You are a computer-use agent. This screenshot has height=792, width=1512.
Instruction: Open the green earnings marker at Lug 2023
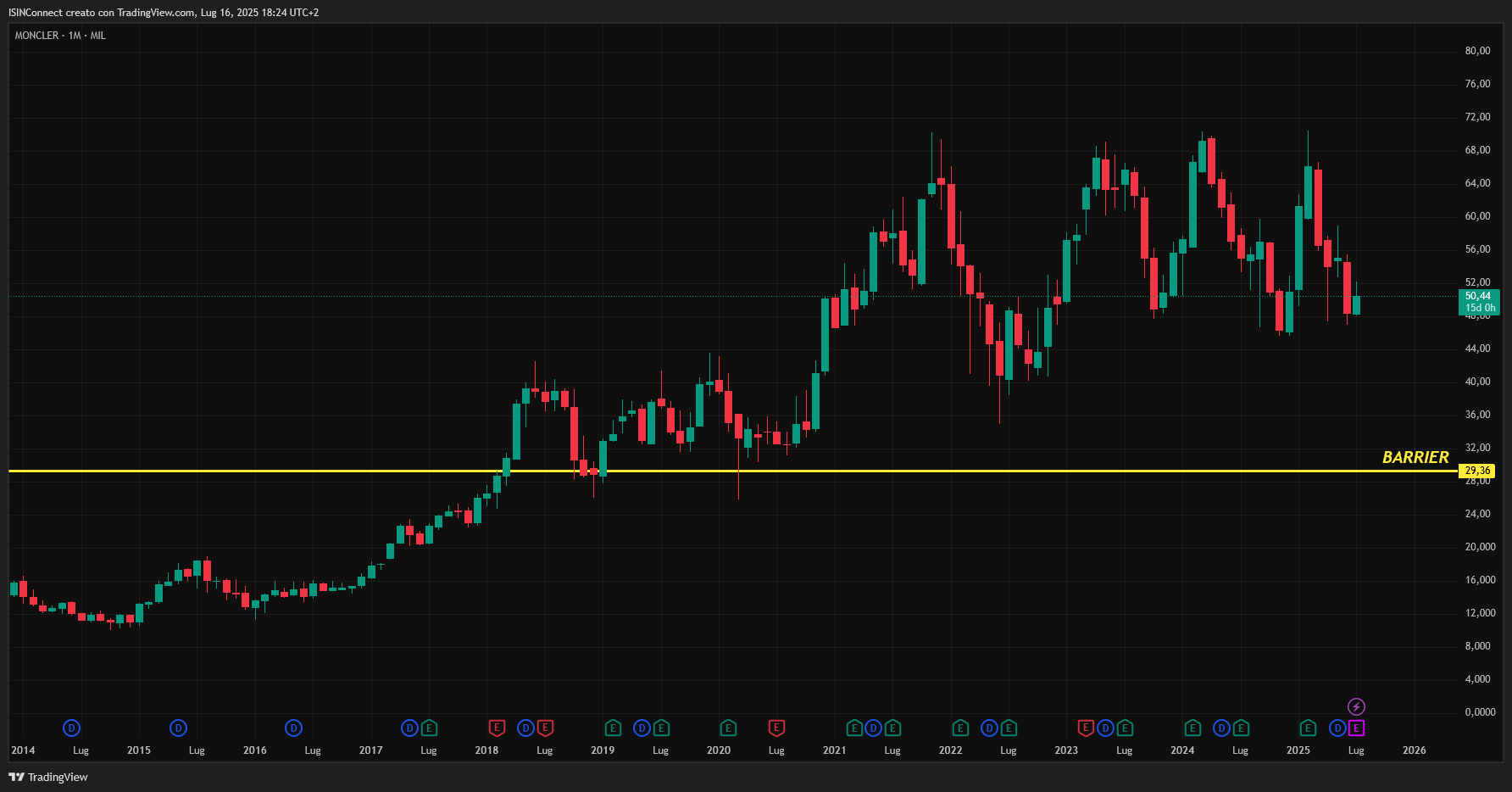(1125, 728)
